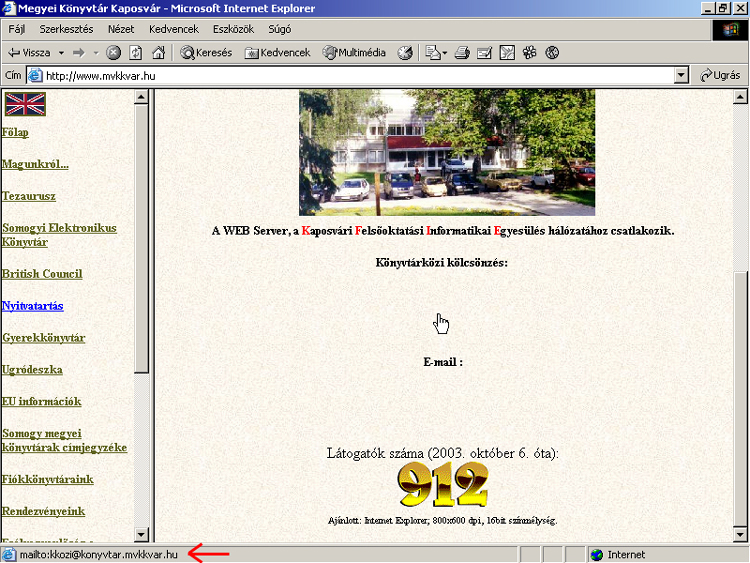Click the Vissza back button
Screen dimensions: 750x563
pos(29,53)
